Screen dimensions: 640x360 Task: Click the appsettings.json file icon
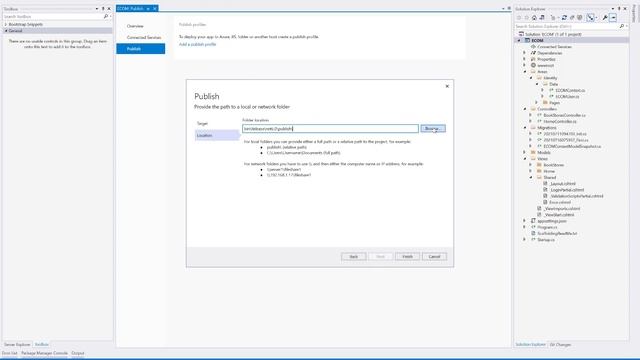(x=533, y=221)
